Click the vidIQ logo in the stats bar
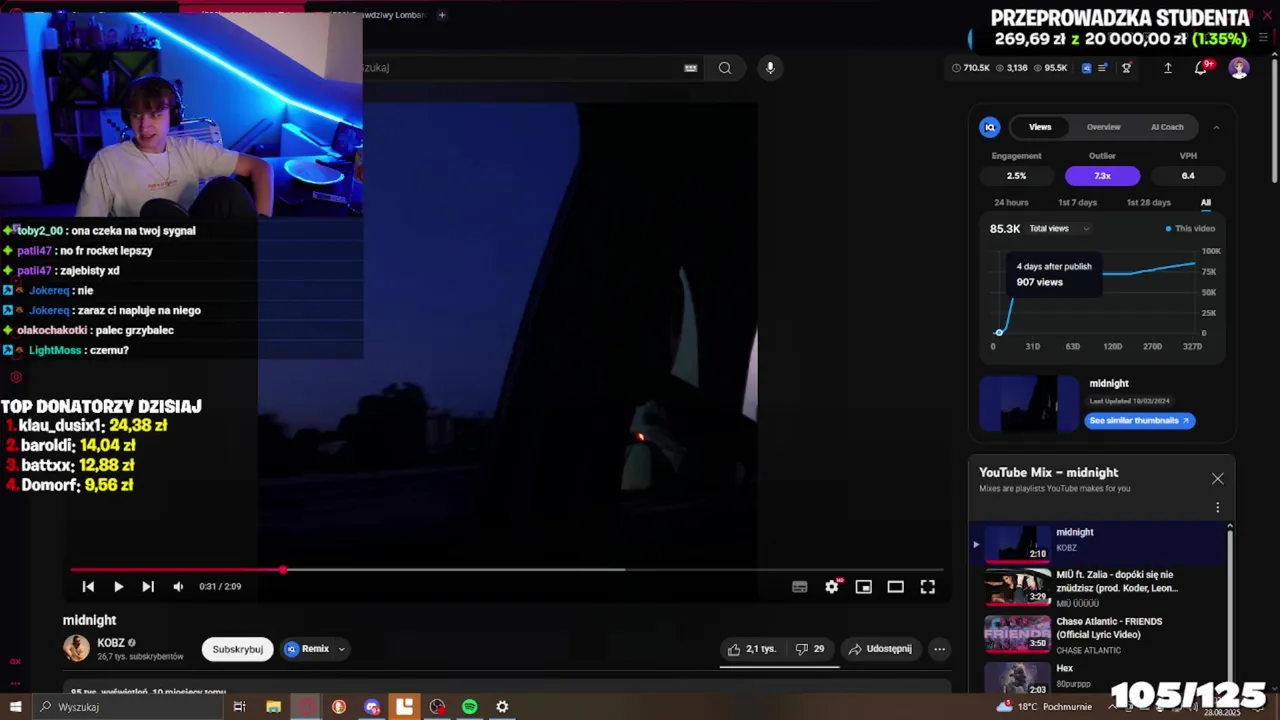The width and height of the screenshot is (1280, 720). pyautogui.click(x=1086, y=68)
